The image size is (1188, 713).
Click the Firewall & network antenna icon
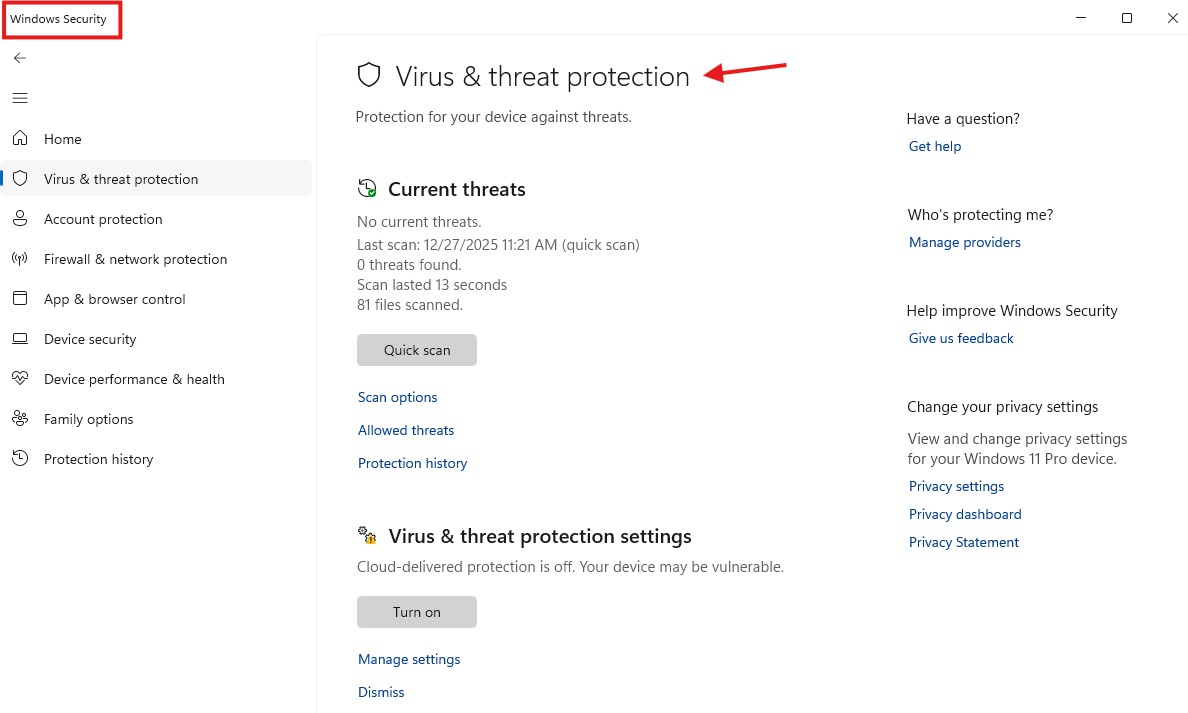click(20, 259)
